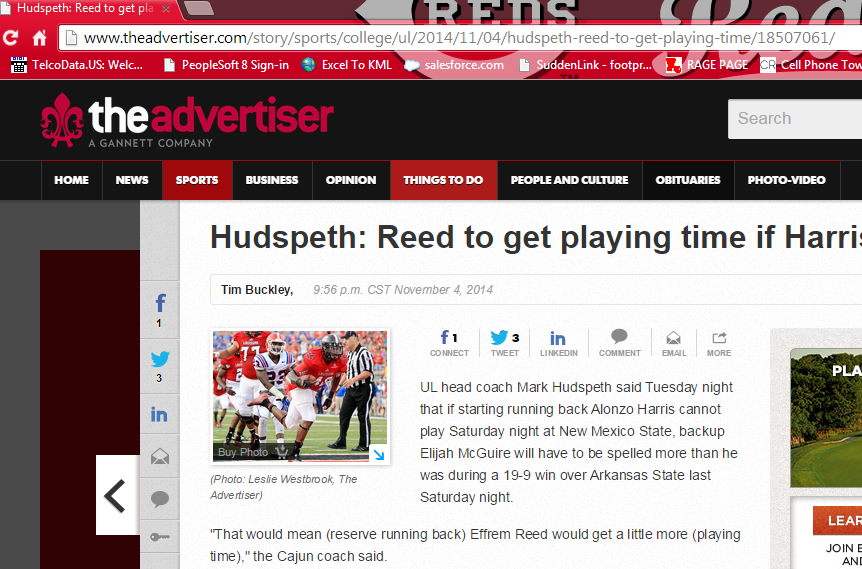Click the key icon in left sidebar
The height and width of the screenshot is (569, 862).
159,538
